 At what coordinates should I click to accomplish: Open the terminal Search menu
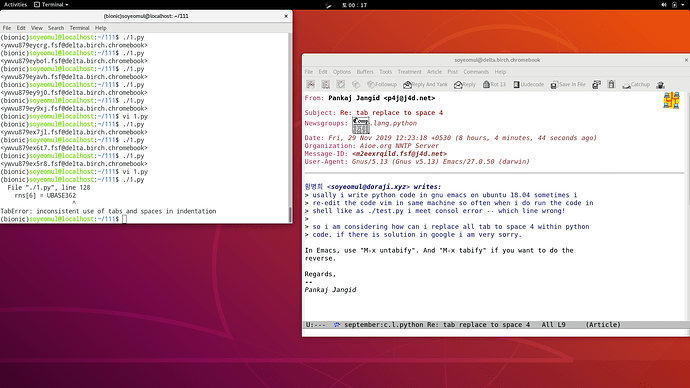[56, 28]
